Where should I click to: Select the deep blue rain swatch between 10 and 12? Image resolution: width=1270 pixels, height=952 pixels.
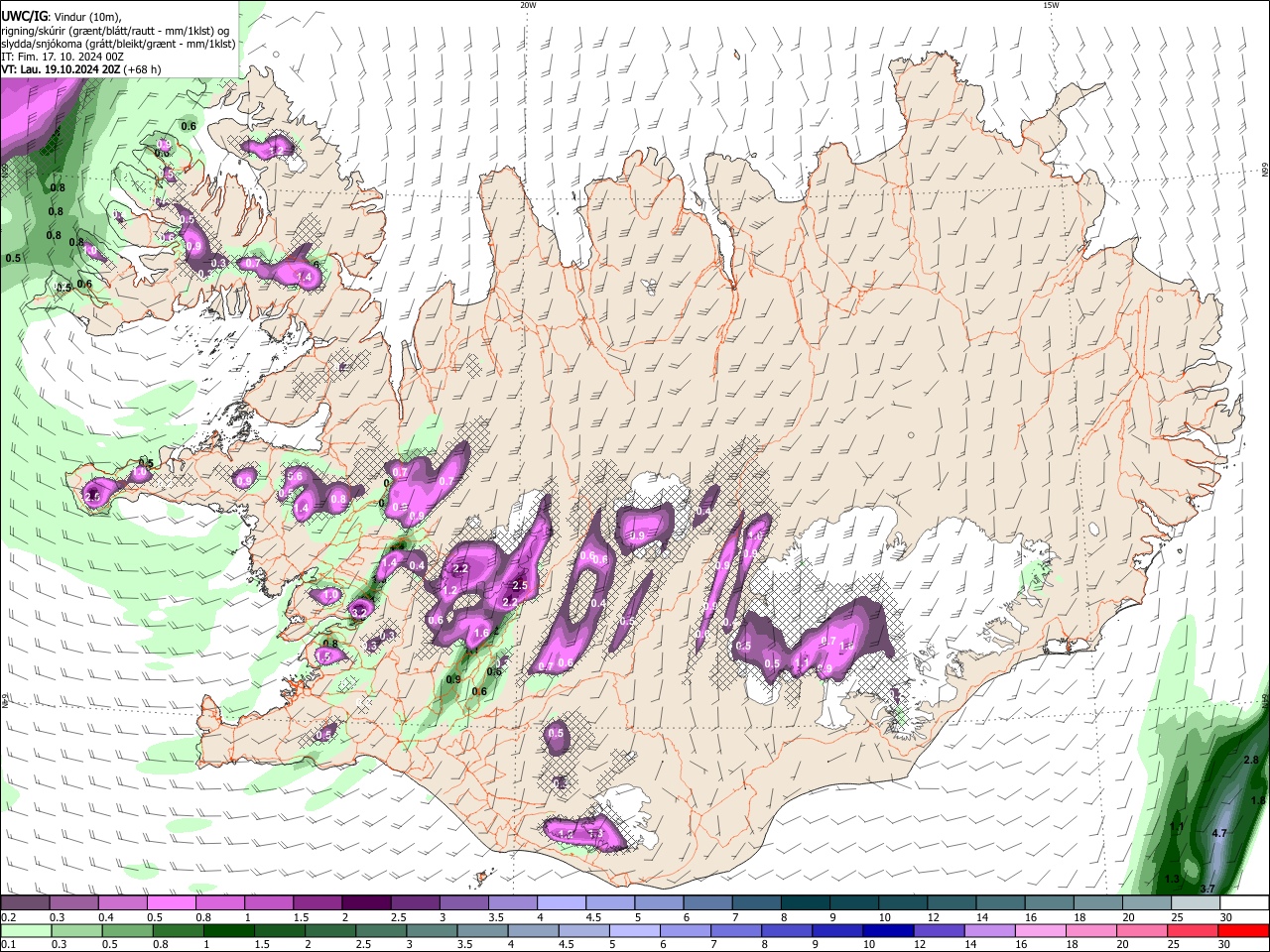(888, 931)
